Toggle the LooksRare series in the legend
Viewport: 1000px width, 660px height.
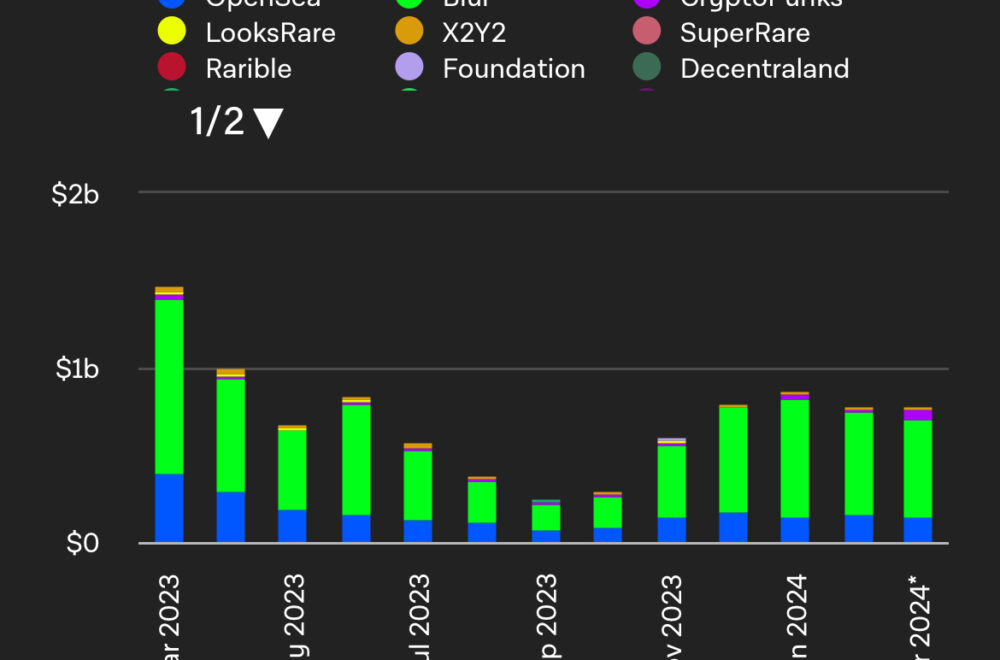(x=246, y=33)
